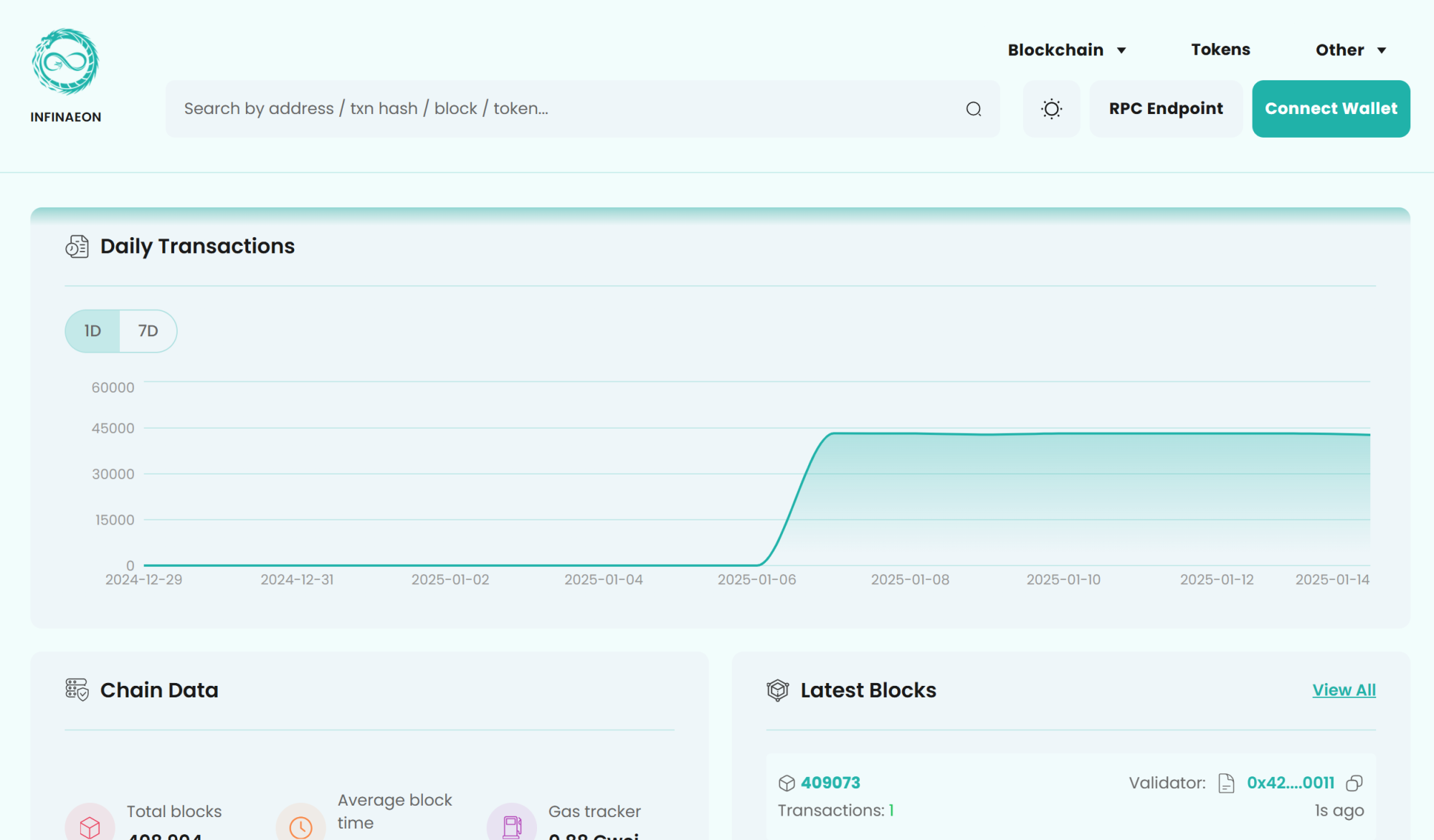Open View All latest blocks link
This screenshot has height=840, width=1434.
click(x=1344, y=690)
